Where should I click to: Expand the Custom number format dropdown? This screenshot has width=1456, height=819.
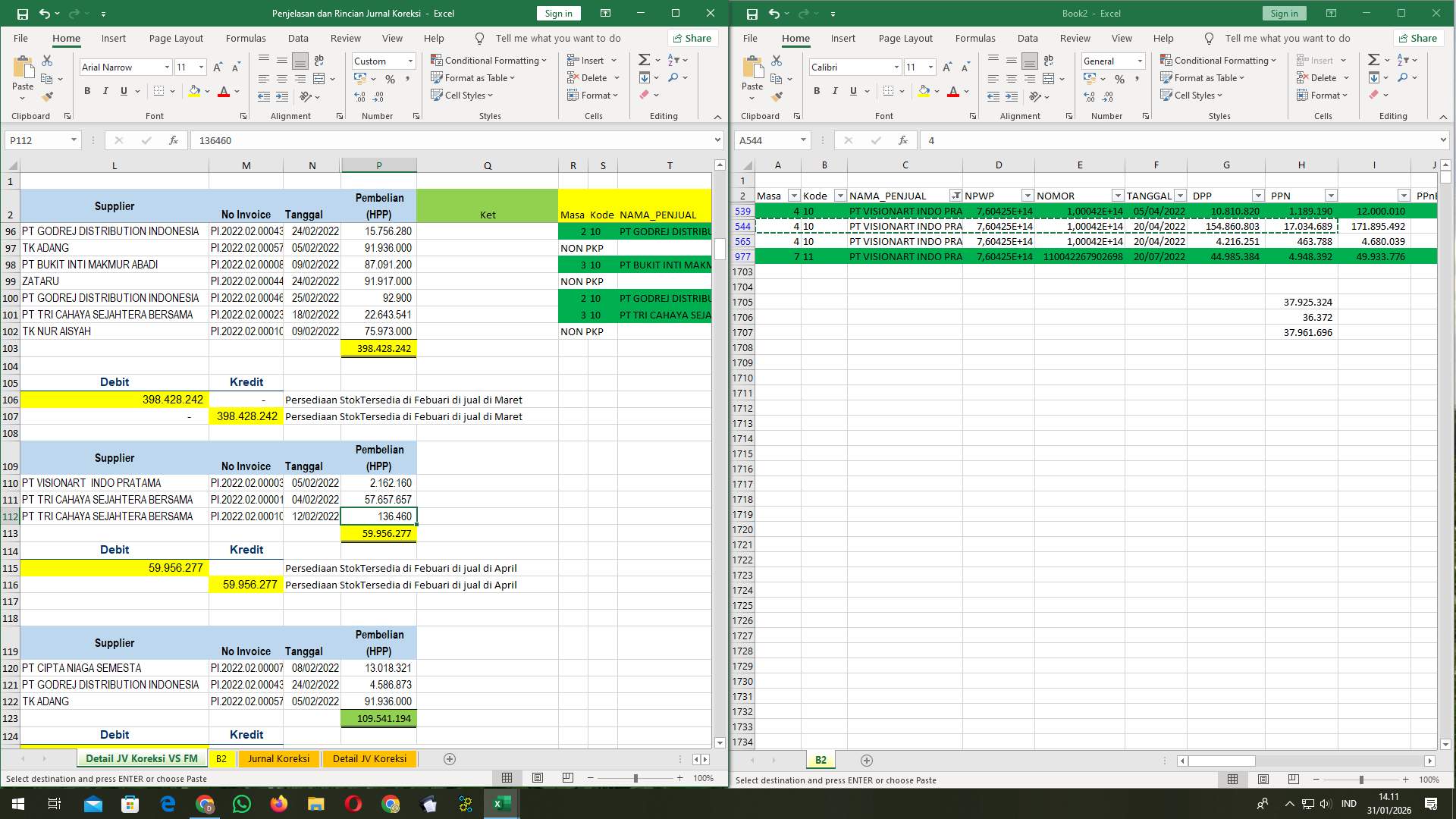[409, 61]
